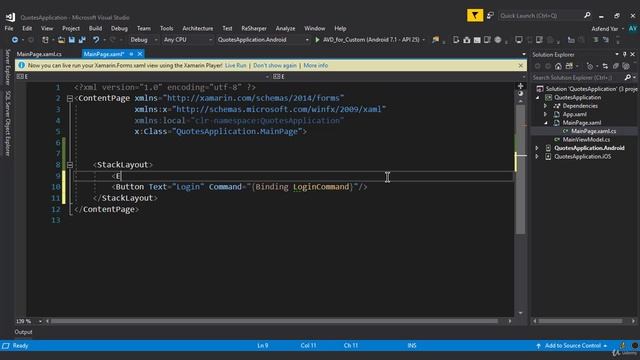Click the Undo arrow in the toolbar
The width and height of the screenshot is (640, 360).
[96, 40]
